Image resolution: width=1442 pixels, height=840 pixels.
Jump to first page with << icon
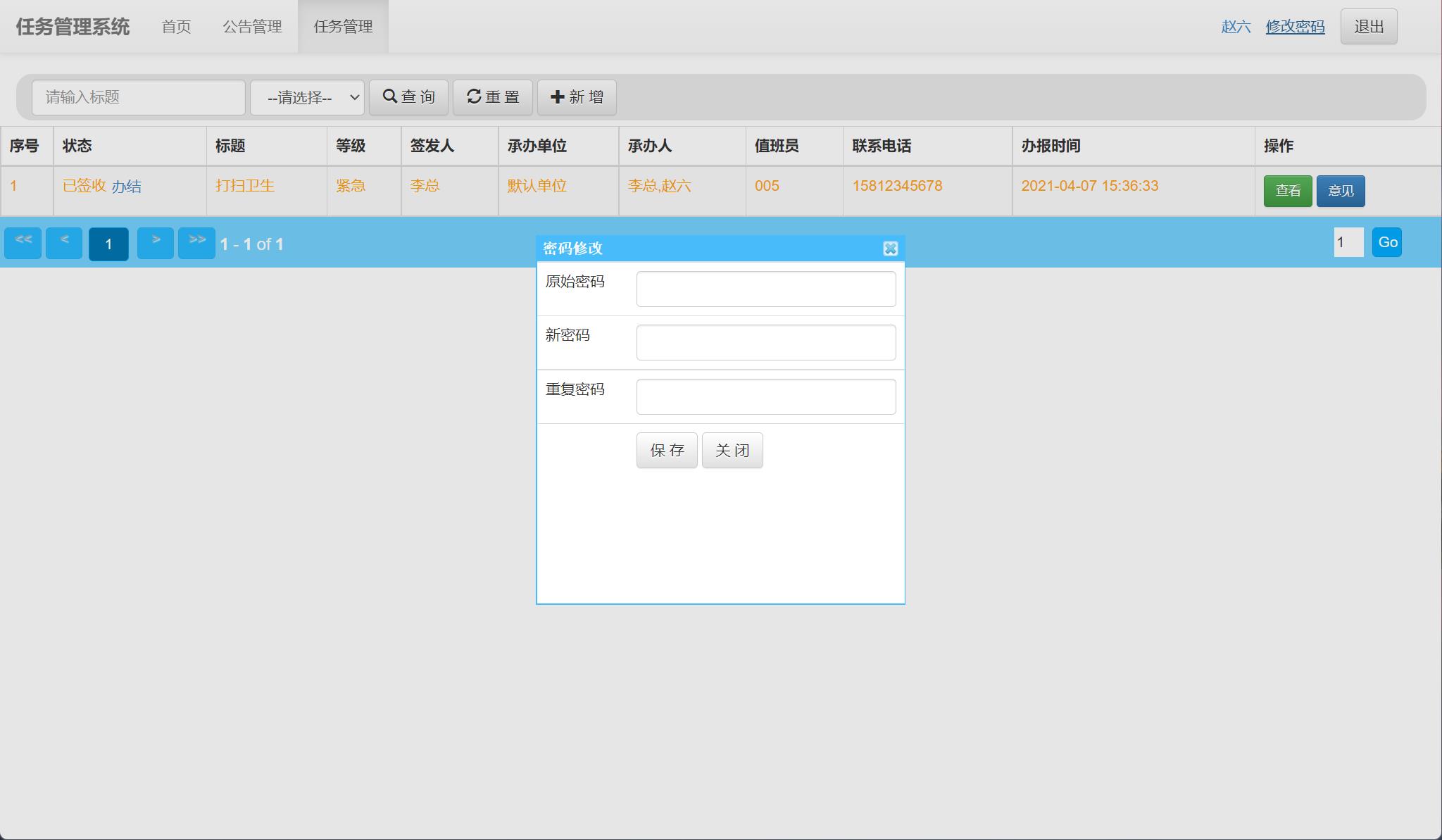(x=23, y=242)
